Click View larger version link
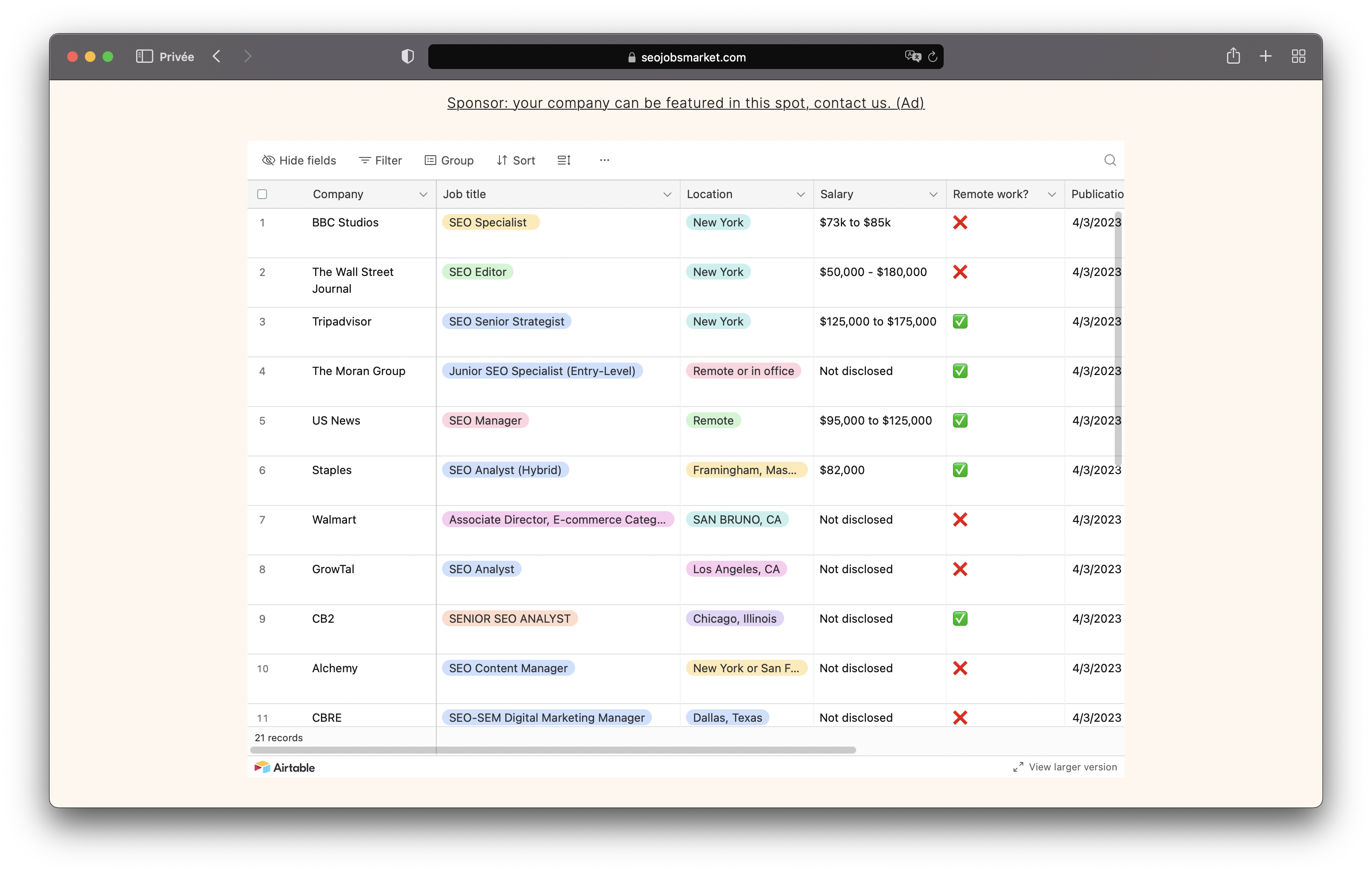Image resolution: width=1372 pixels, height=873 pixels. (1065, 767)
